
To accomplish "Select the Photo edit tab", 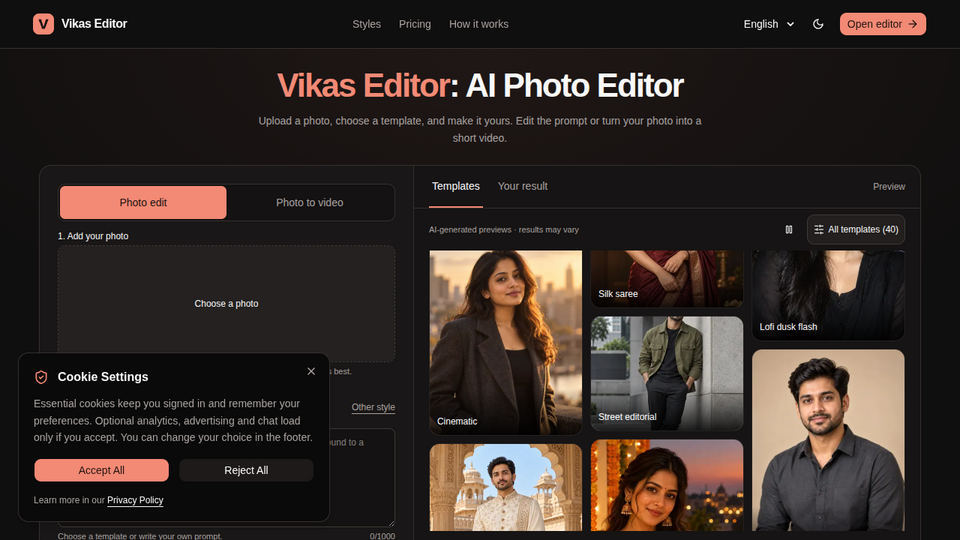I will click(x=143, y=202).
